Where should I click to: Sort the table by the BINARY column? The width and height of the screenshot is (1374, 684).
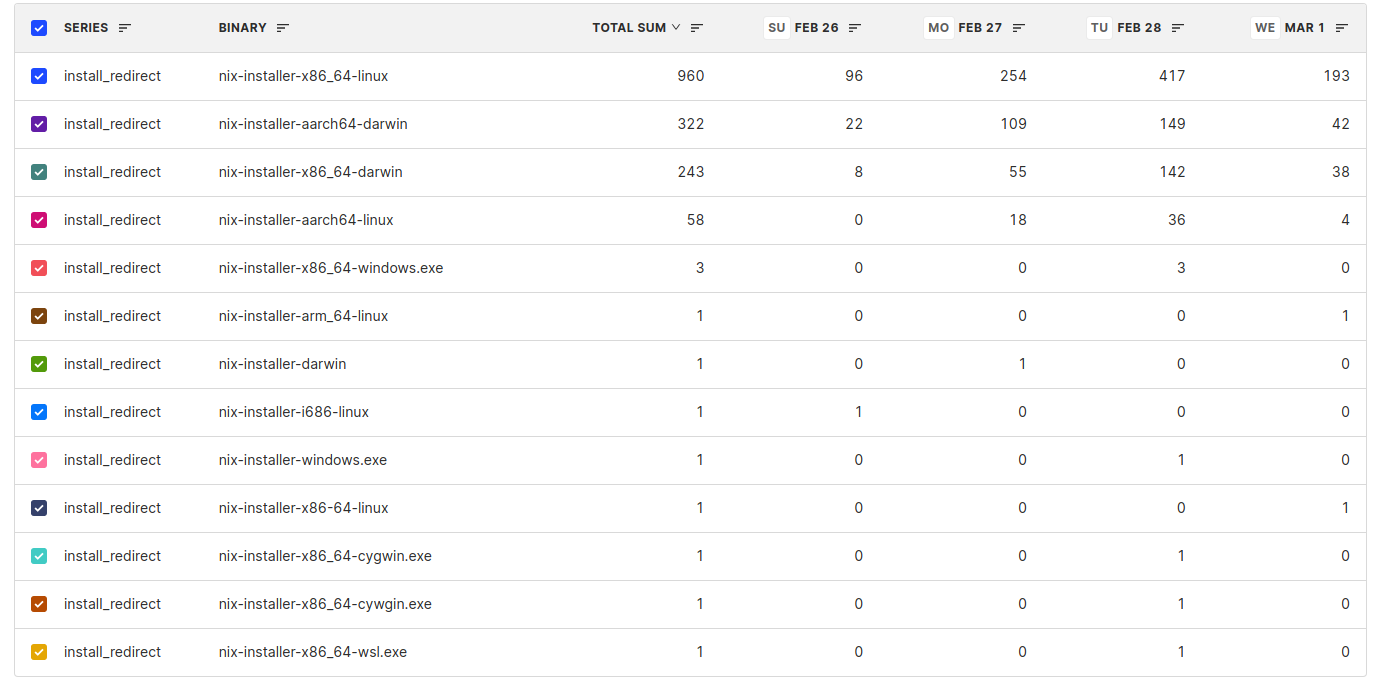coord(243,28)
